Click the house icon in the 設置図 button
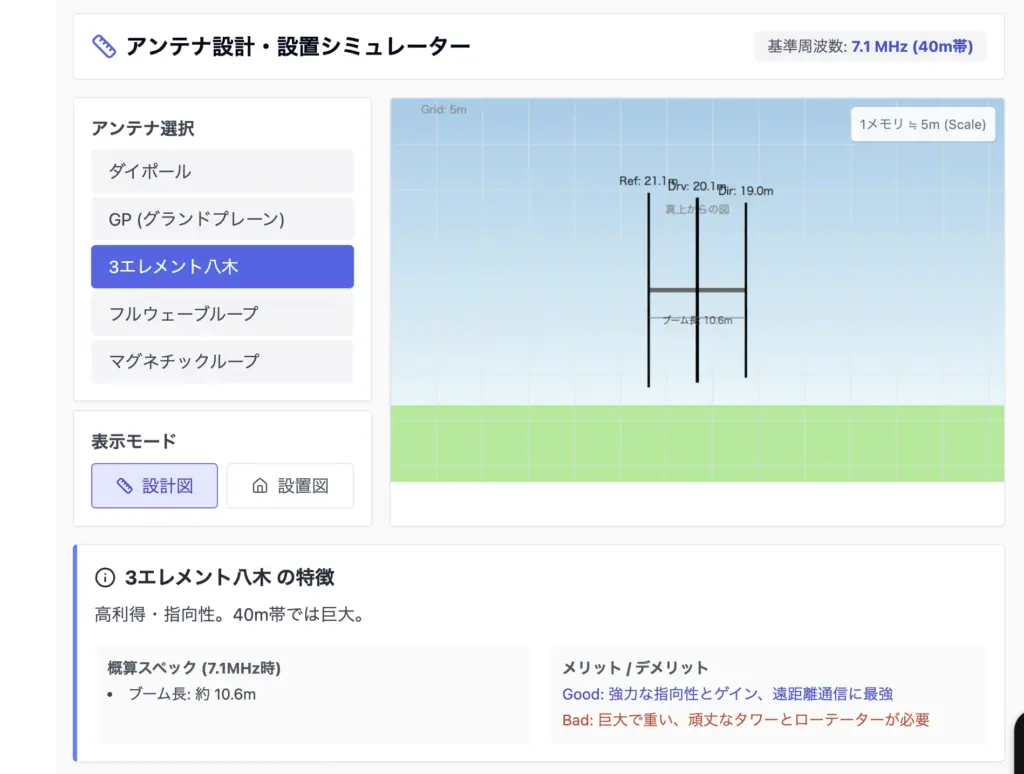 pyautogui.click(x=260, y=486)
